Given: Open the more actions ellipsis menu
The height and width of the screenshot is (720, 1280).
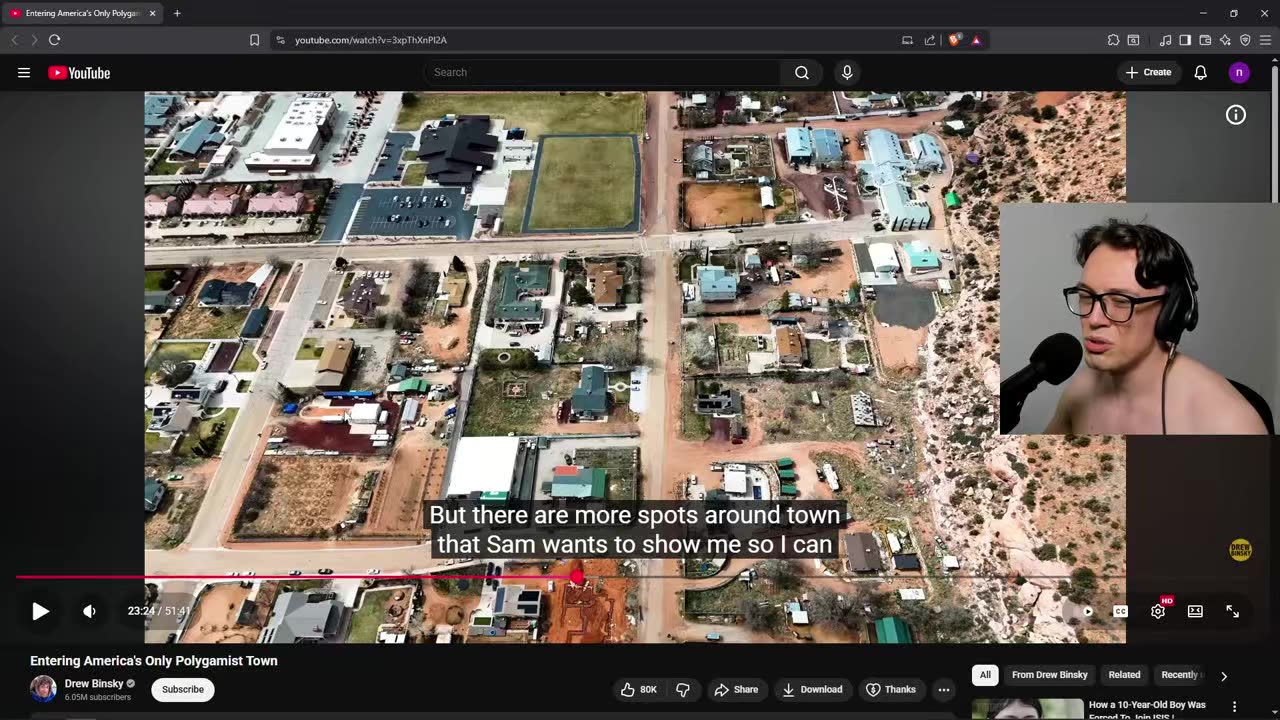Looking at the screenshot, I should click(x=944, y=689).
